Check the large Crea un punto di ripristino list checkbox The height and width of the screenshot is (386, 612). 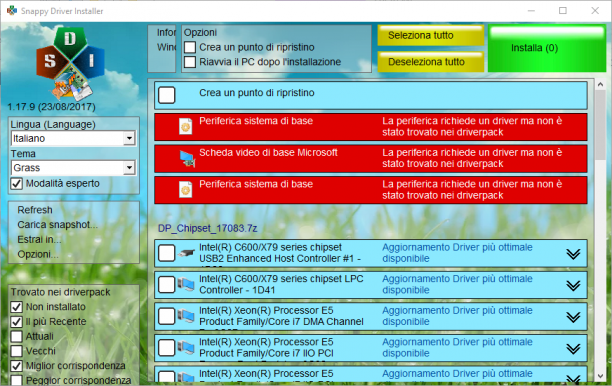click(167, 95)
